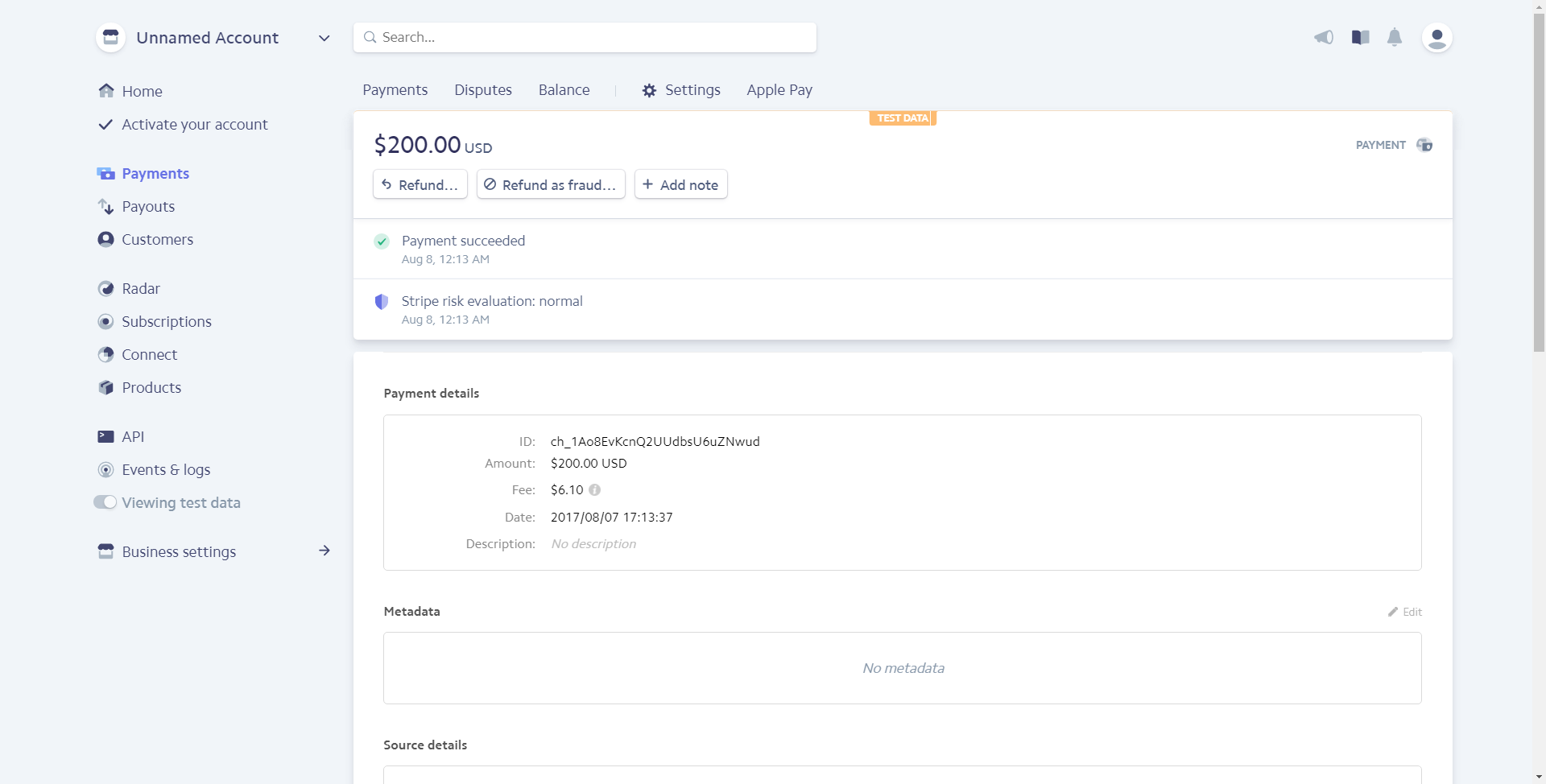Click the page's vertical scrollbar
1546x784 pixels.
(x=1539, y=185)
